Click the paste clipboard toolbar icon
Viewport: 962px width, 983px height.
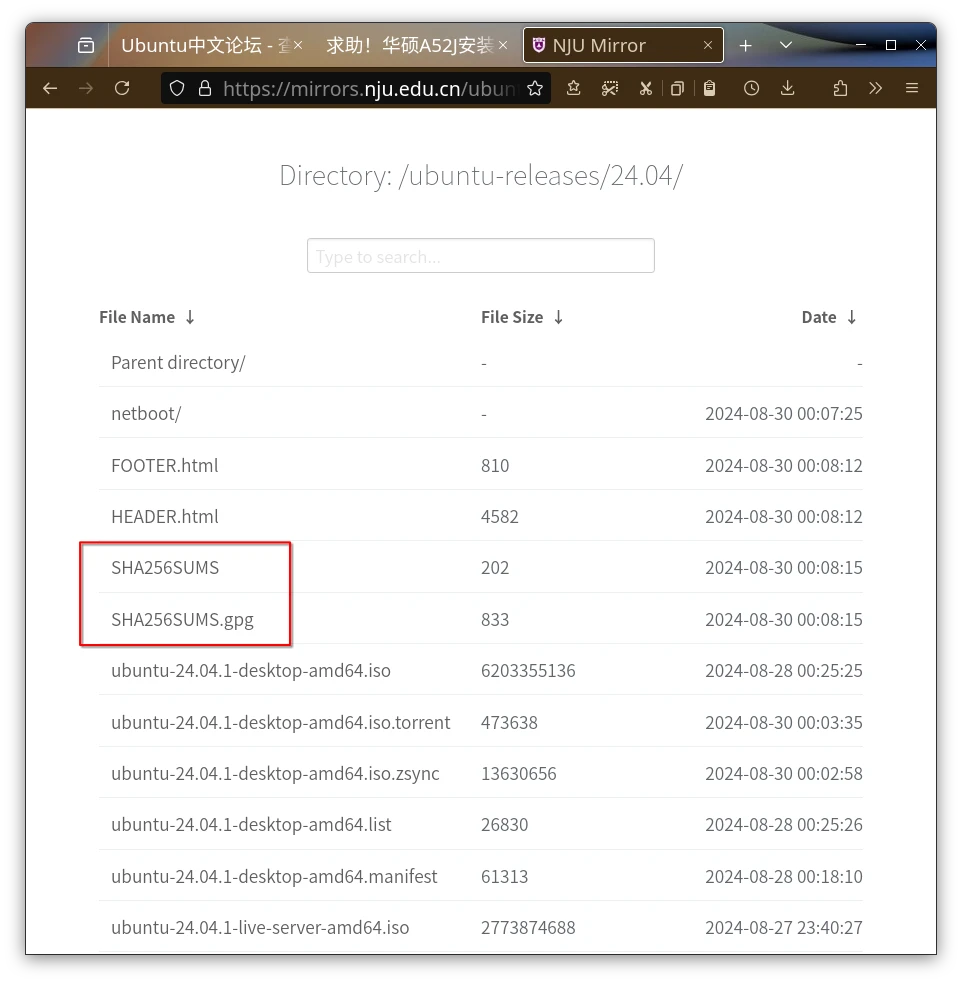[709, 88]
